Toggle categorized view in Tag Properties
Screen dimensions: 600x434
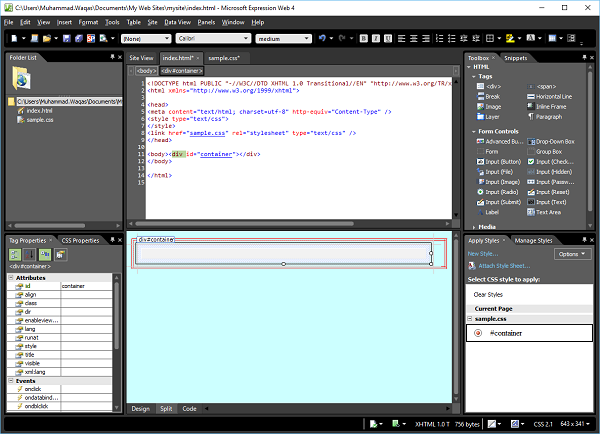tap(15, 256)
